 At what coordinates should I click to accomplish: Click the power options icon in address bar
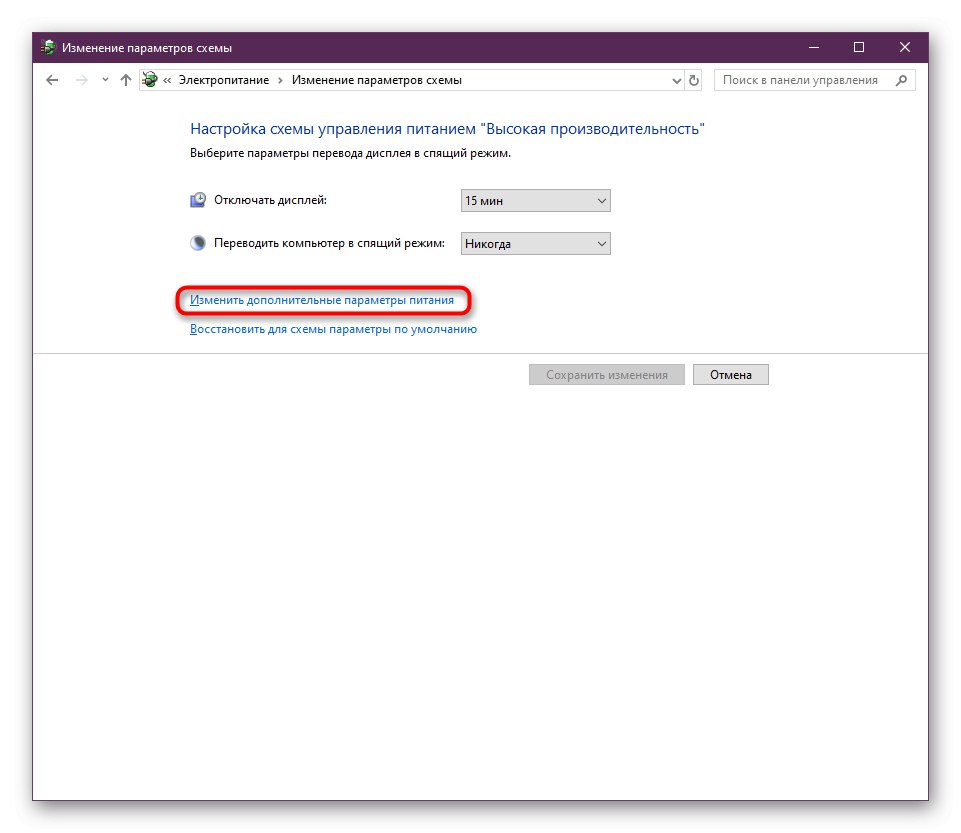150,80
